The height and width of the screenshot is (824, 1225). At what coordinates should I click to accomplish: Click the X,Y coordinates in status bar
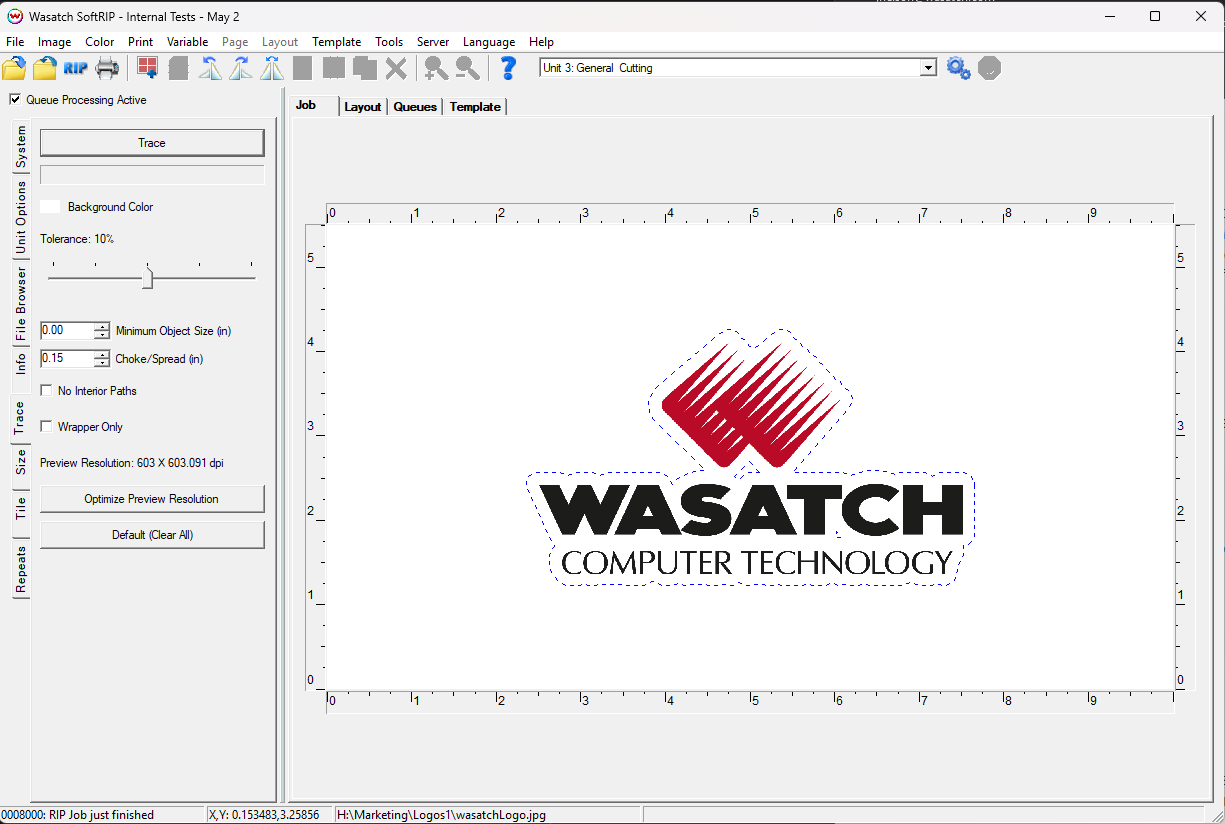(264, 815)
